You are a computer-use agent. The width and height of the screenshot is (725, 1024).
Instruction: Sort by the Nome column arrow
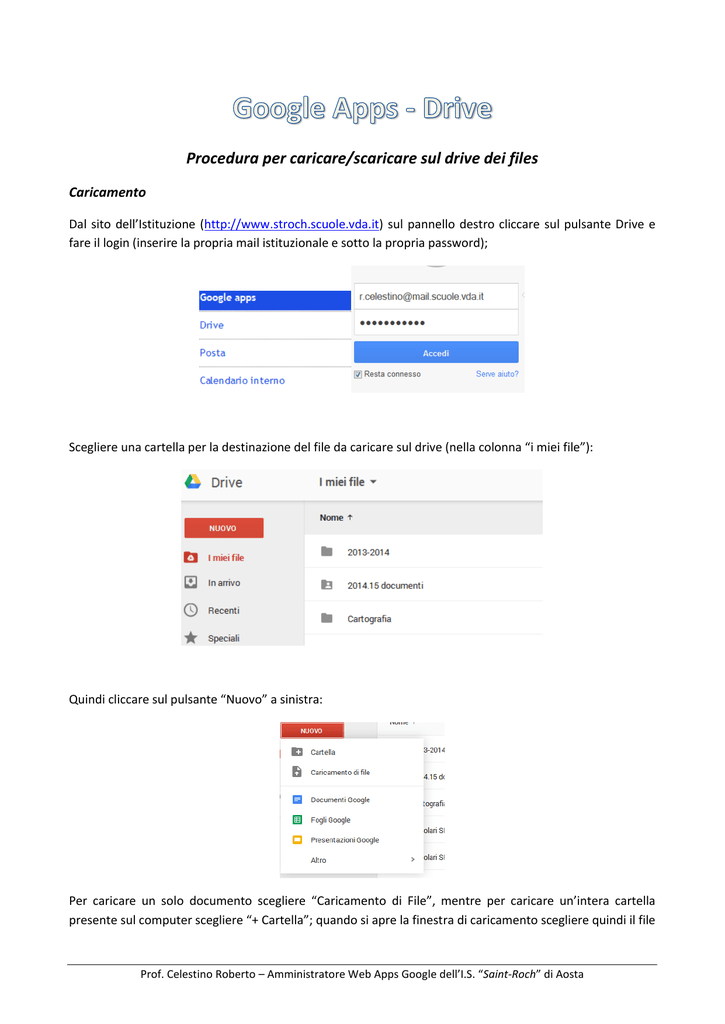[x=350, y=517]
